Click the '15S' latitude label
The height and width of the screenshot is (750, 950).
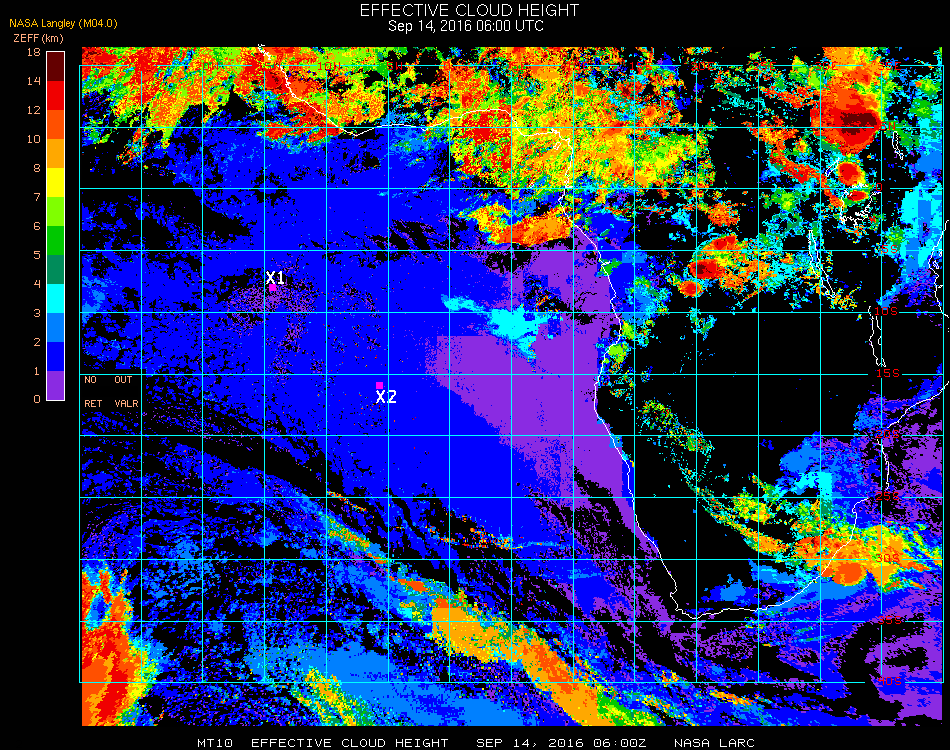coord(888,373)
